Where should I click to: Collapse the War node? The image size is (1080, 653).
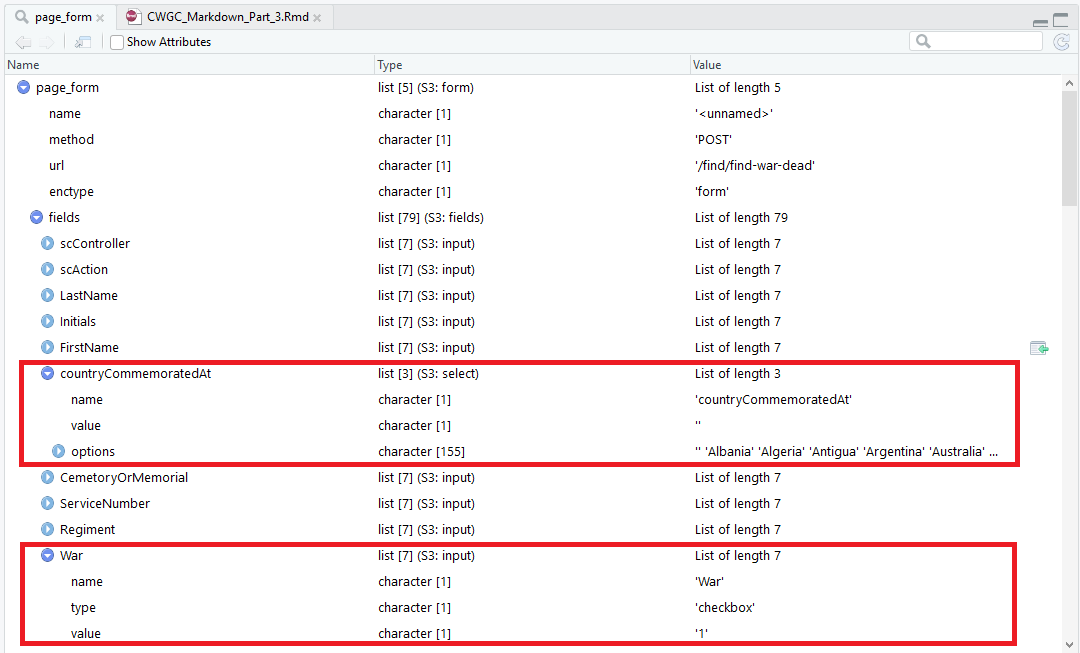click(47, 555)
